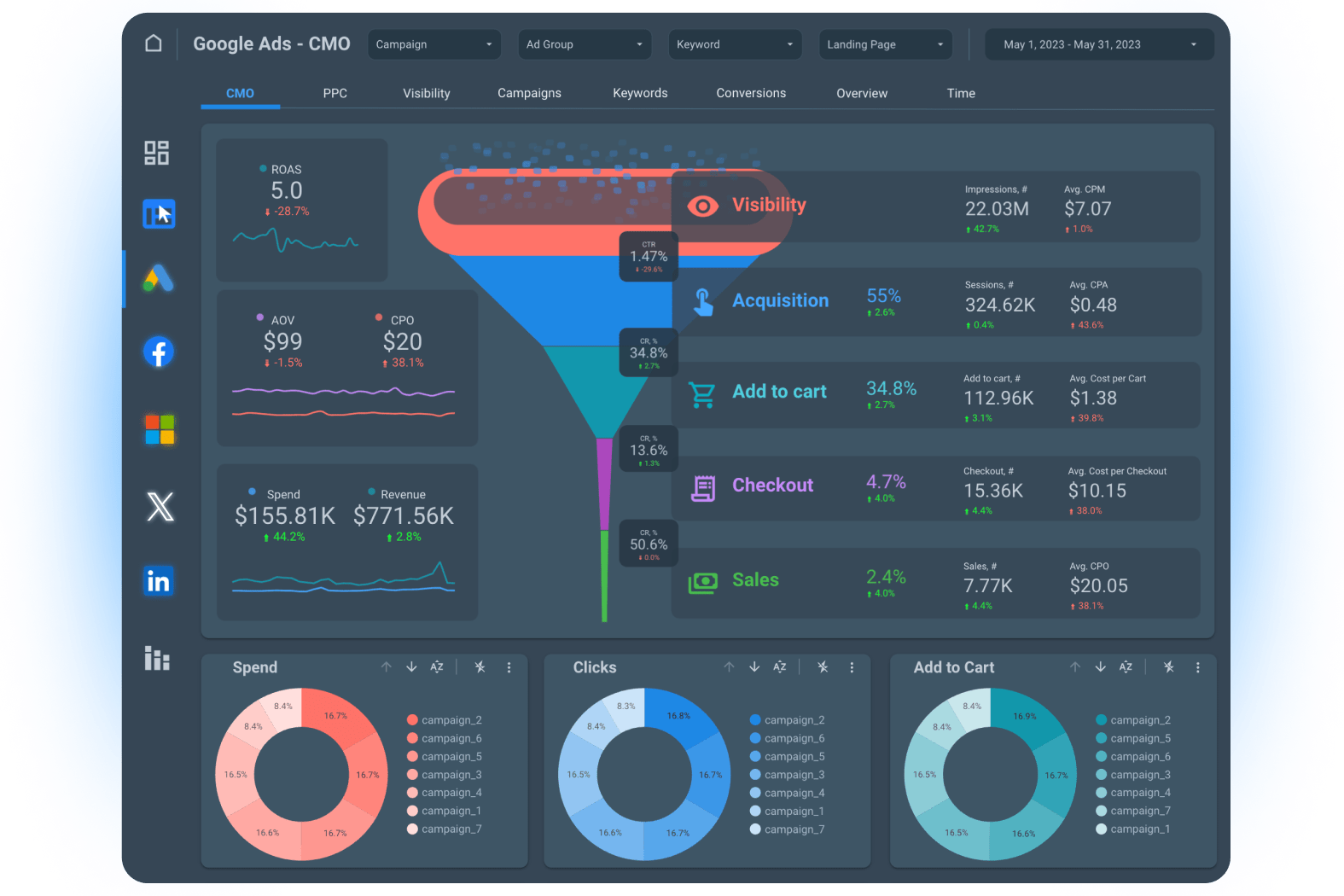Click the Acquisition pointer hand icon

(703, 301)
